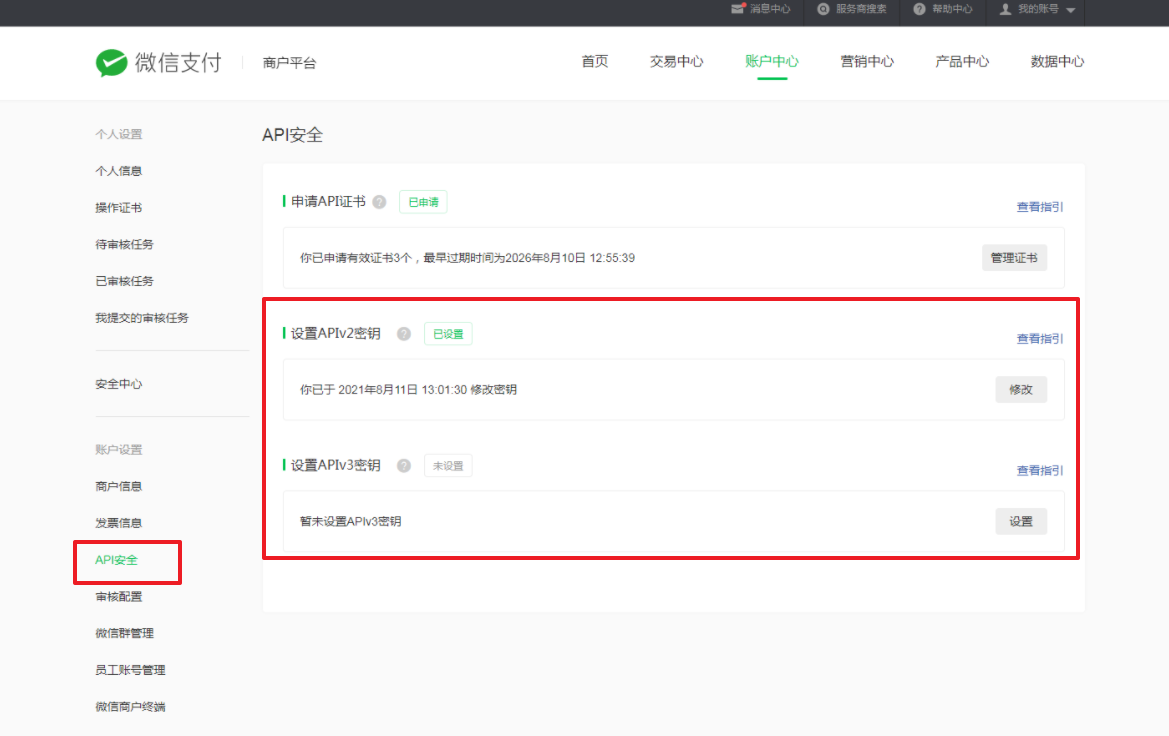Open 微信商户终端 in the sidebar
The height and width of the screenshot is (736, 1169).
click(x=130, y=706)
